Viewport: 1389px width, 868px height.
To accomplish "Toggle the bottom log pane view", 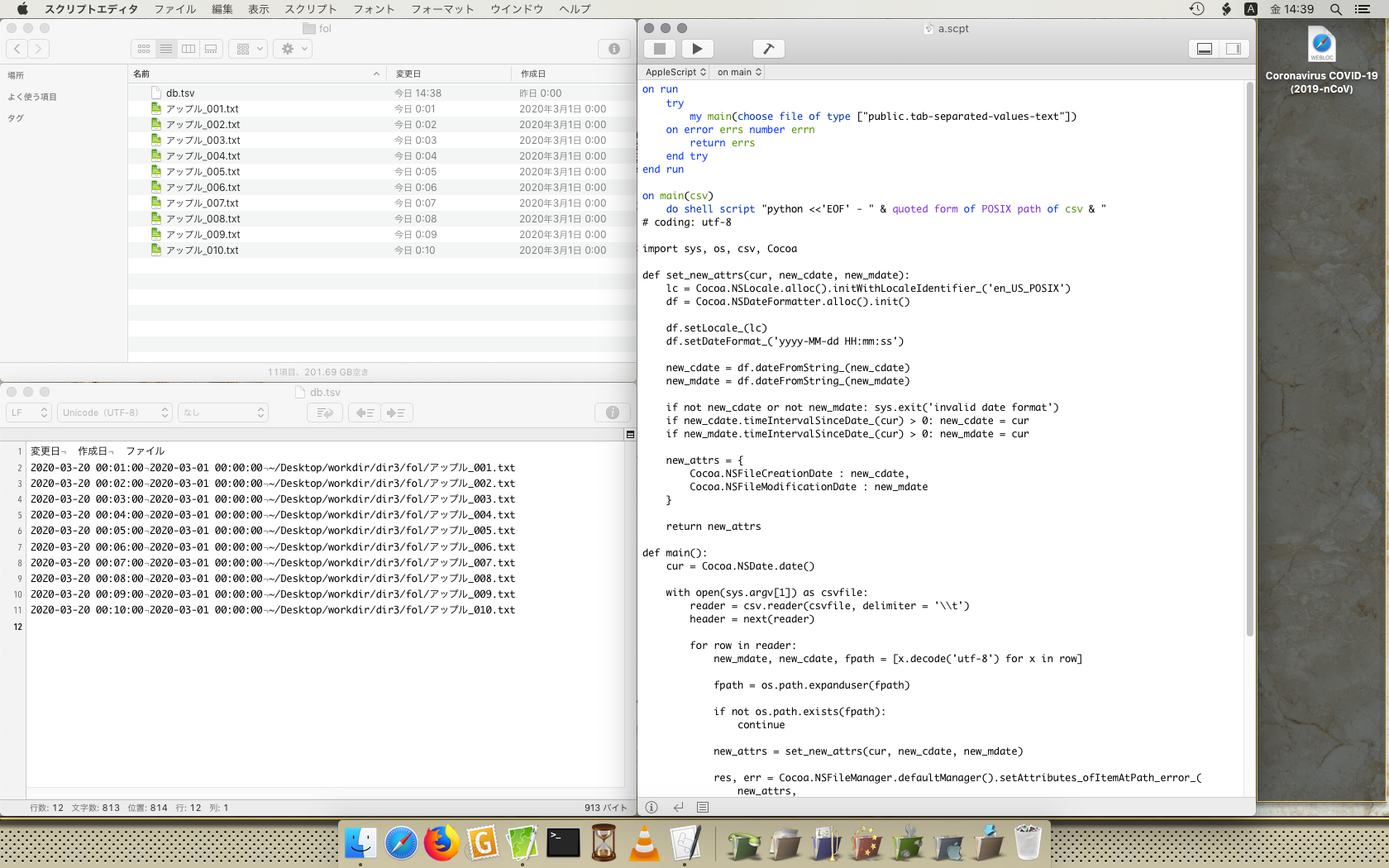I will pos(1205,49).
